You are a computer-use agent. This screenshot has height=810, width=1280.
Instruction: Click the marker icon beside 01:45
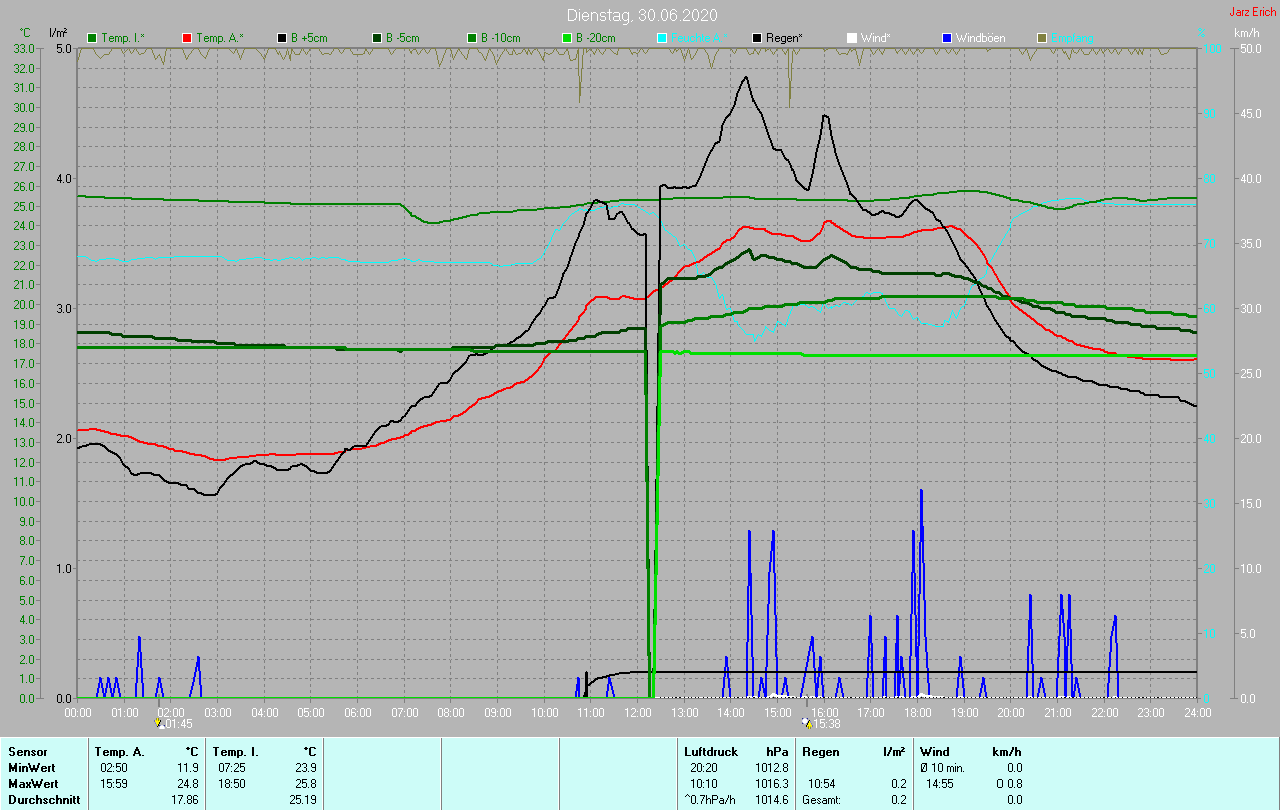point(158,722)
